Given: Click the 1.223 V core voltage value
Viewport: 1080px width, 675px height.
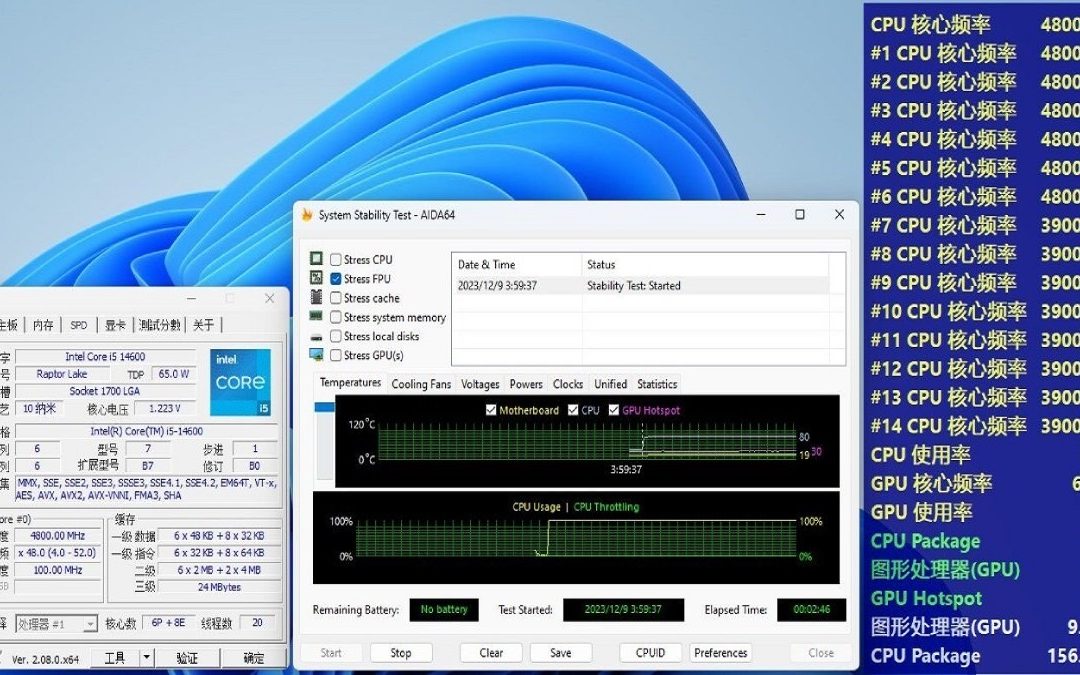Looking at the screenshot, I should [164, 408].
